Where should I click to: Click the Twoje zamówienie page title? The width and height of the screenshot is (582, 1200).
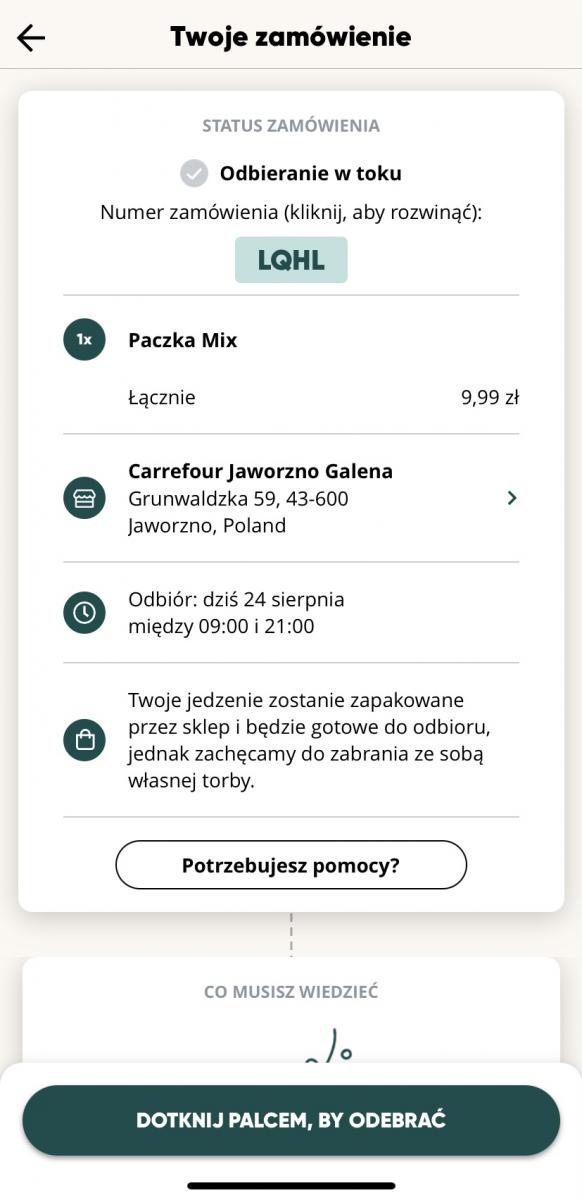(291, 37)
